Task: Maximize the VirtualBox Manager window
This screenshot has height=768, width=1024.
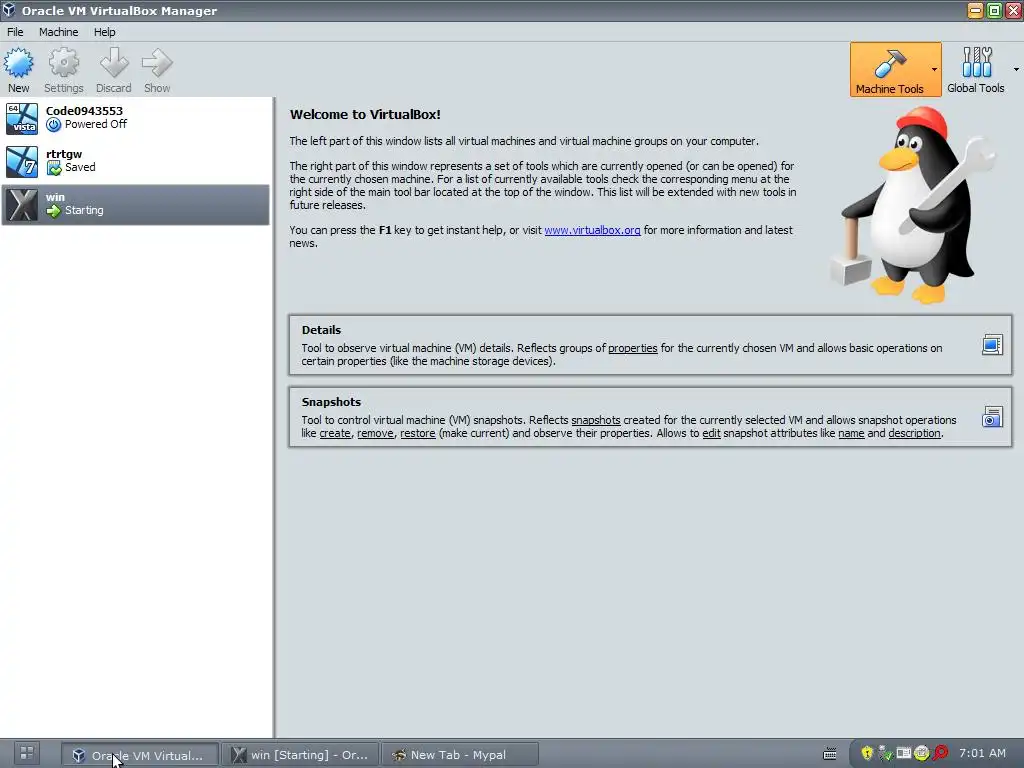Action: pyautogui.click(x=994, y=10)
